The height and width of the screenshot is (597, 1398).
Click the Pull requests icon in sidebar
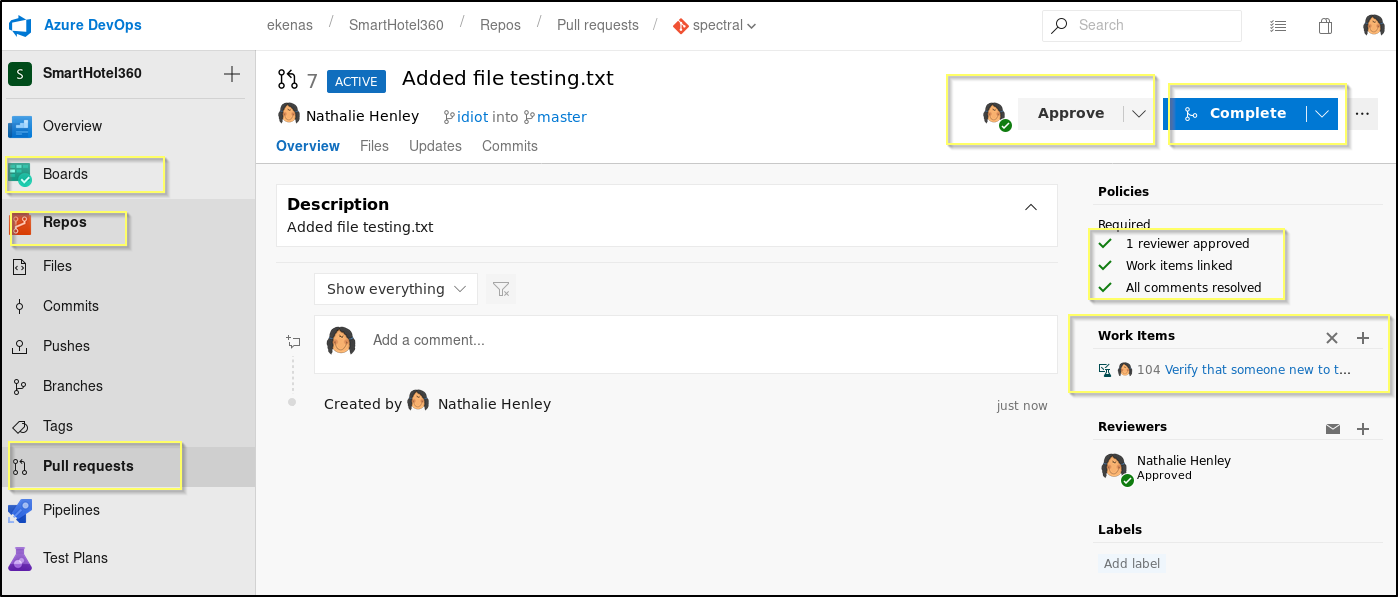point(20,466)
